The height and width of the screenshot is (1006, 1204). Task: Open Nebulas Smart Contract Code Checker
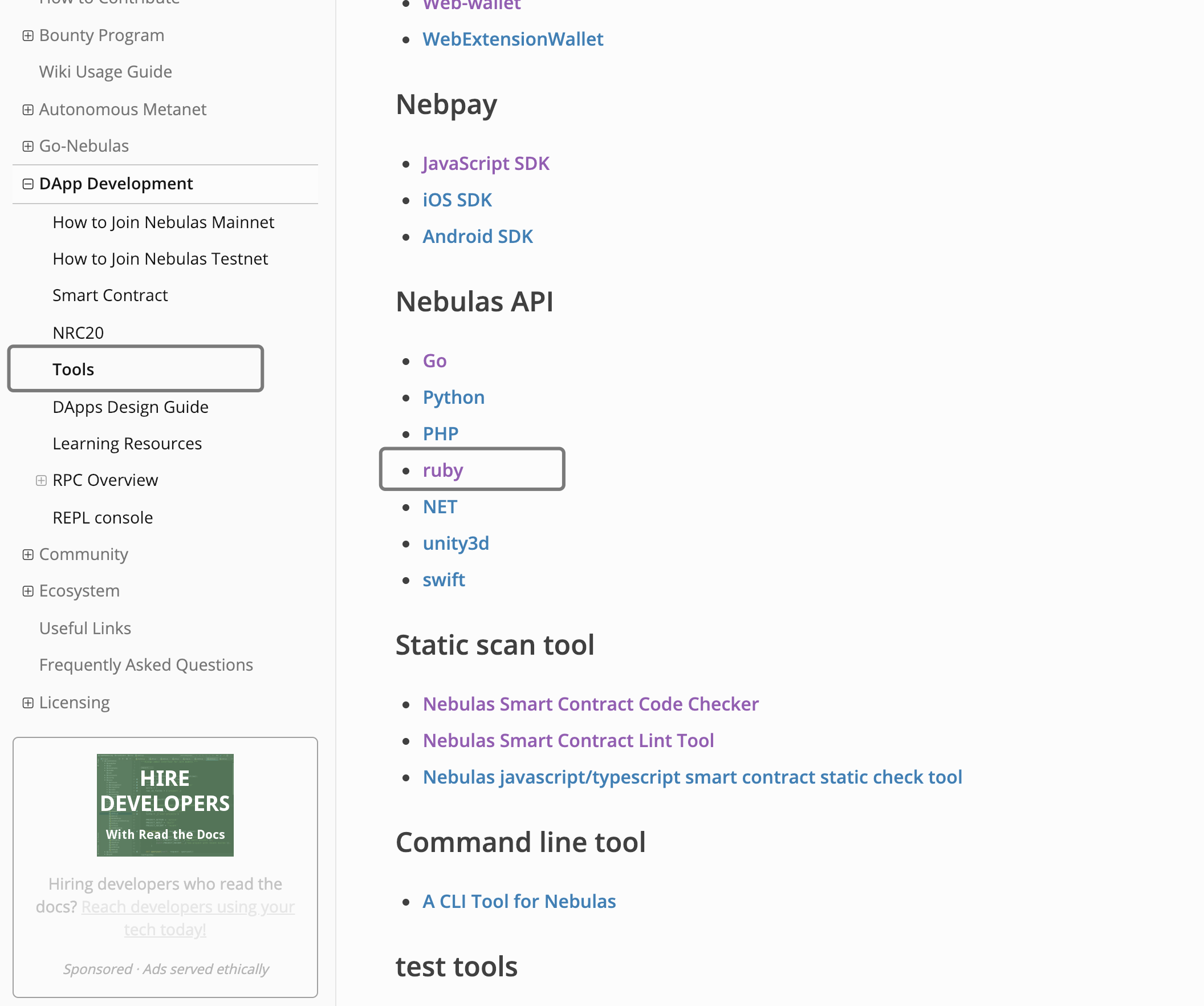coord(591,704)
